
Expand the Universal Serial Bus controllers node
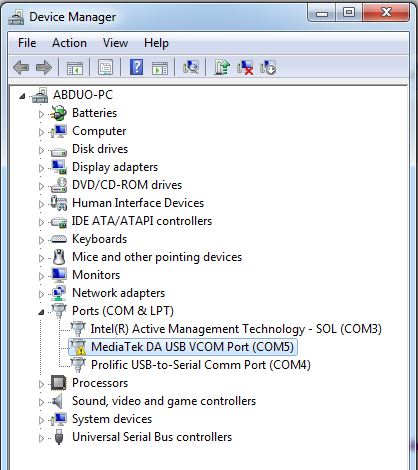41,438
